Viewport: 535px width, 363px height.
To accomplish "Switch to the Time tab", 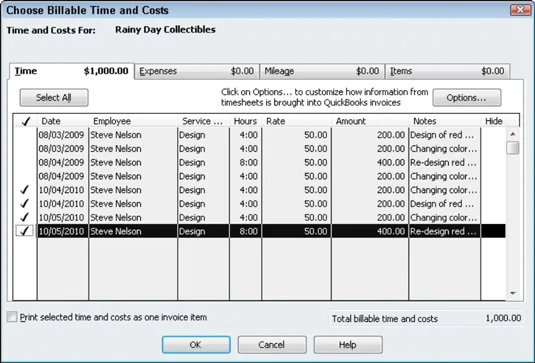I will click(x=71, y=71).
